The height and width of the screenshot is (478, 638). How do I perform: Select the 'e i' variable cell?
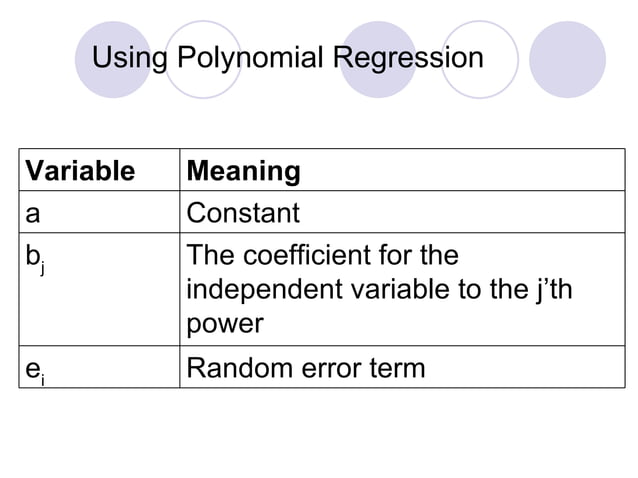click(x=37, y=369)
